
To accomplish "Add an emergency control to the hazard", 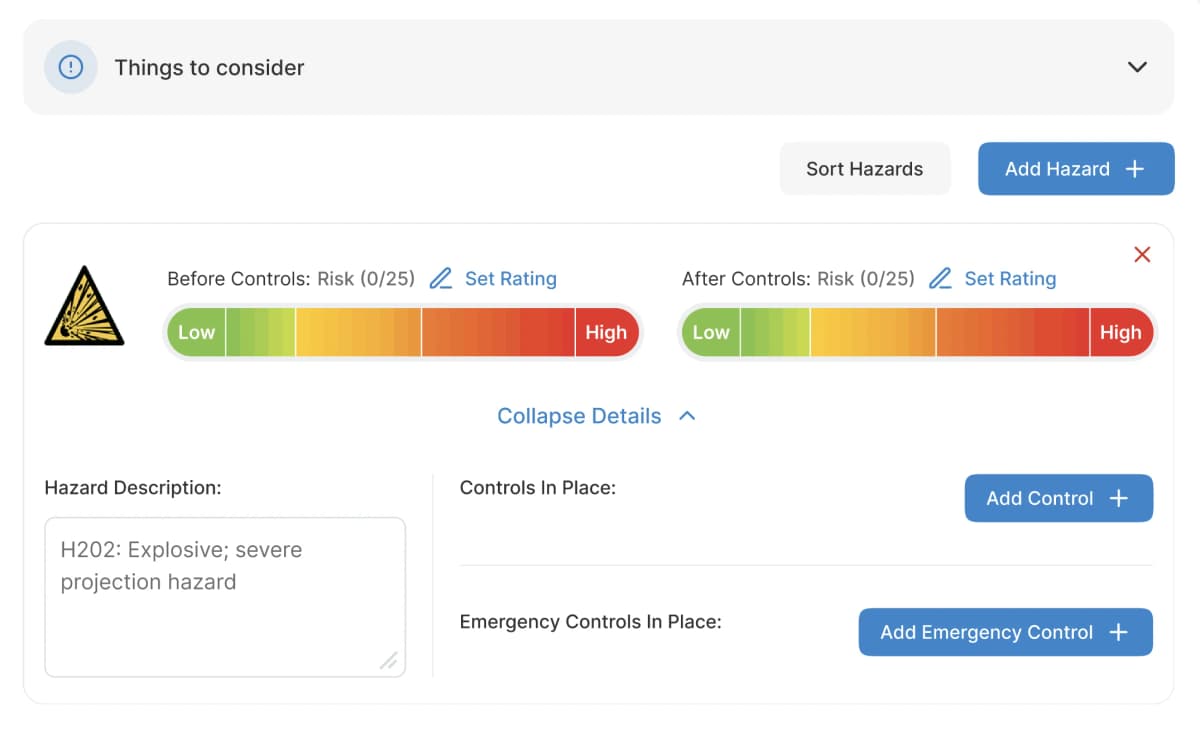I will [x=1004, y=632].
